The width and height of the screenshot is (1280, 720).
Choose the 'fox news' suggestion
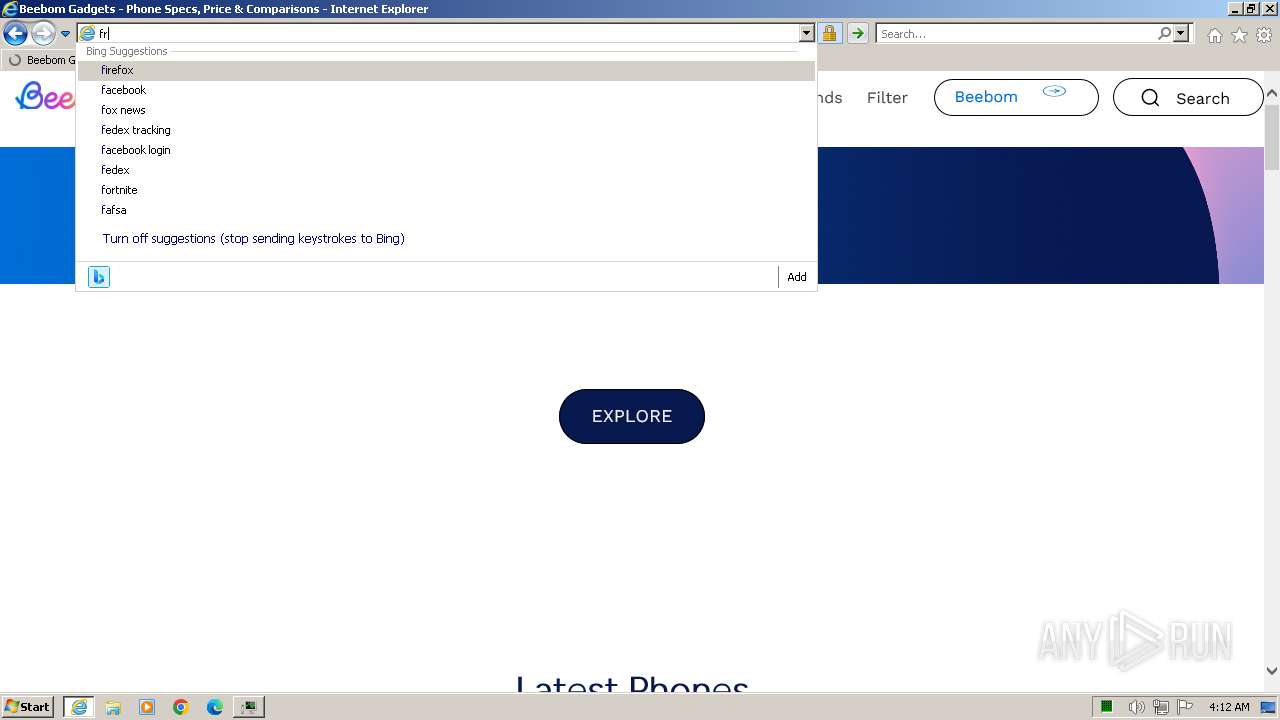[x=446, y=110]
